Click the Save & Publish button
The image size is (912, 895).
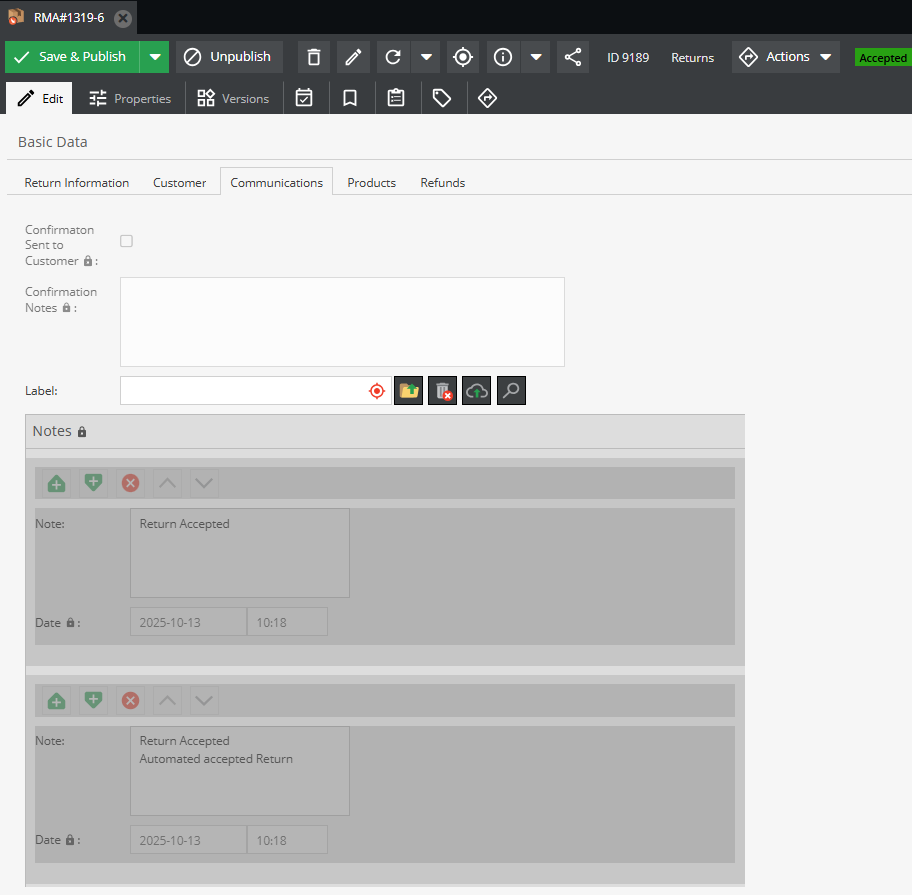click(72, 57)
